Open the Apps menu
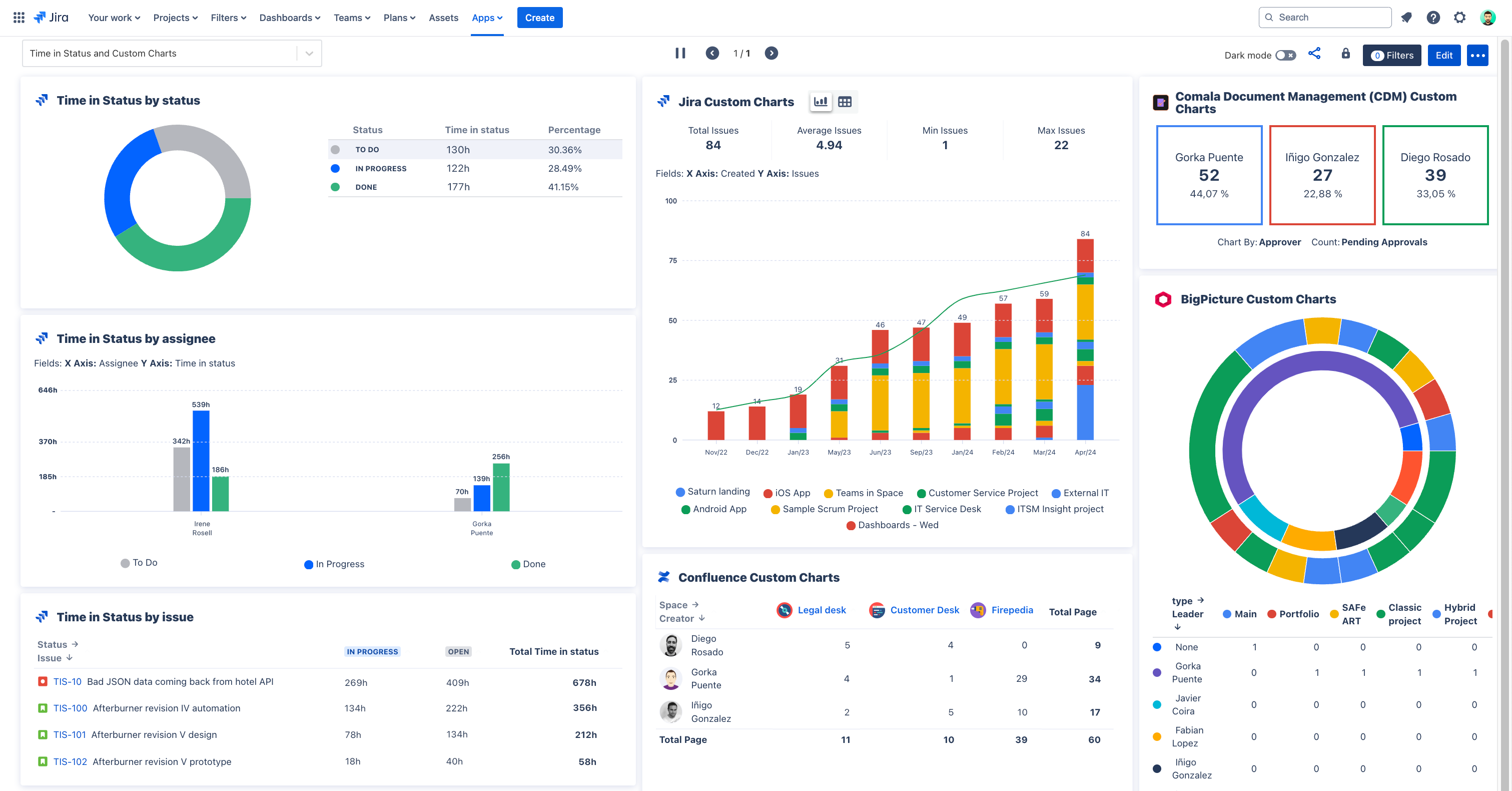Image resolution: width=1512 pixels, height=791 pixels. click(x=487, y=18)
